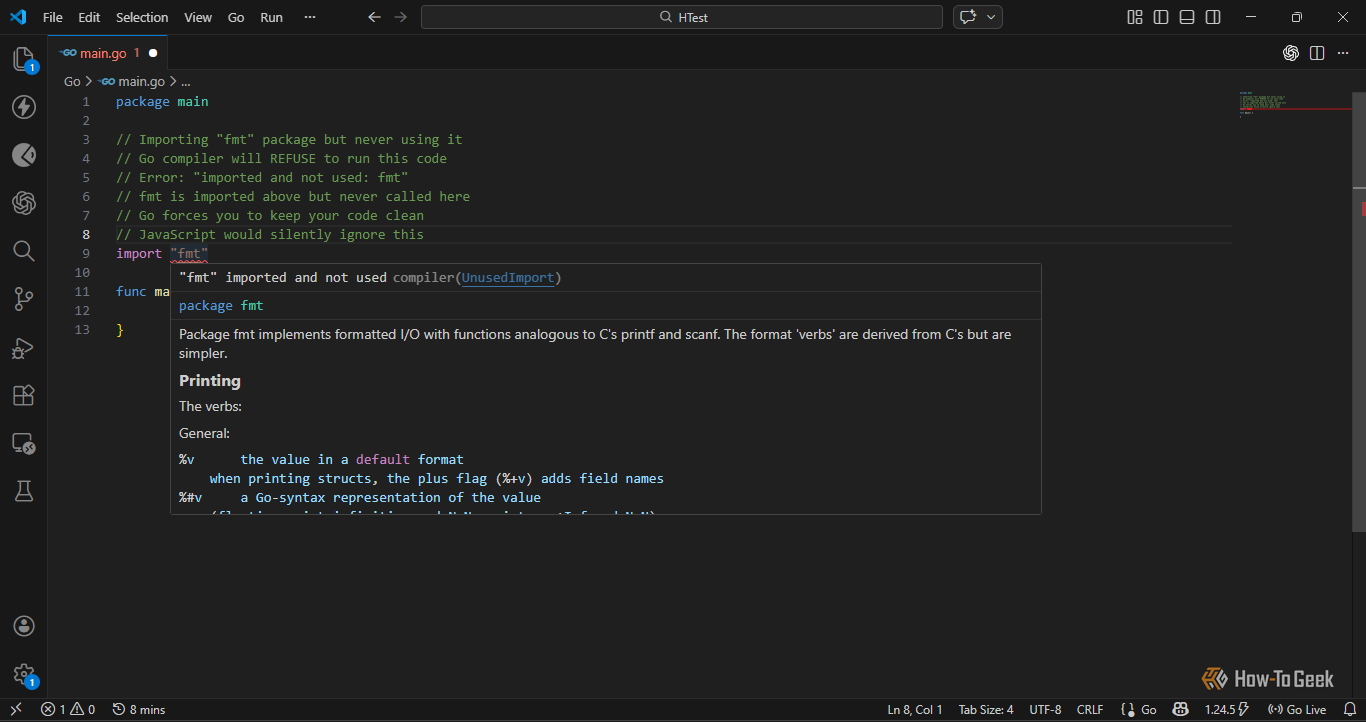
Task: Open the Manage gear icon
Action: 24,675
